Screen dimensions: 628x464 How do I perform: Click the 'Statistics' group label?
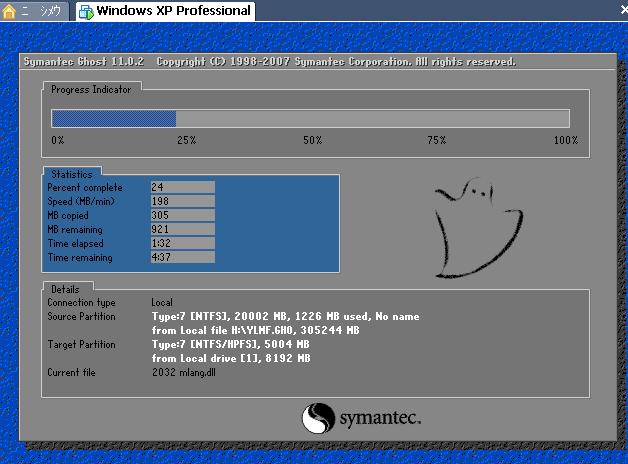[x=72, y=175]
